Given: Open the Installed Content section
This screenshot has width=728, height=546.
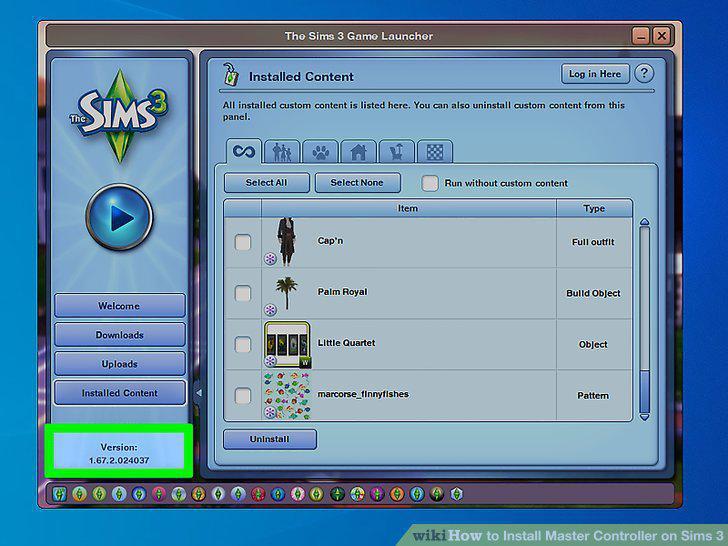Looking at the screenshot, I should pyautogui.click(x=119, y=393).
